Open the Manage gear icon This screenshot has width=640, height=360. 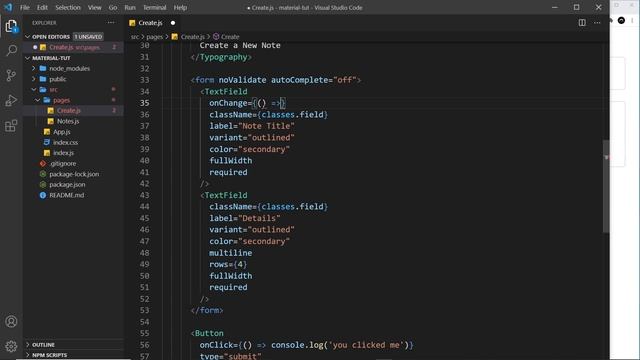pos(11,346)
